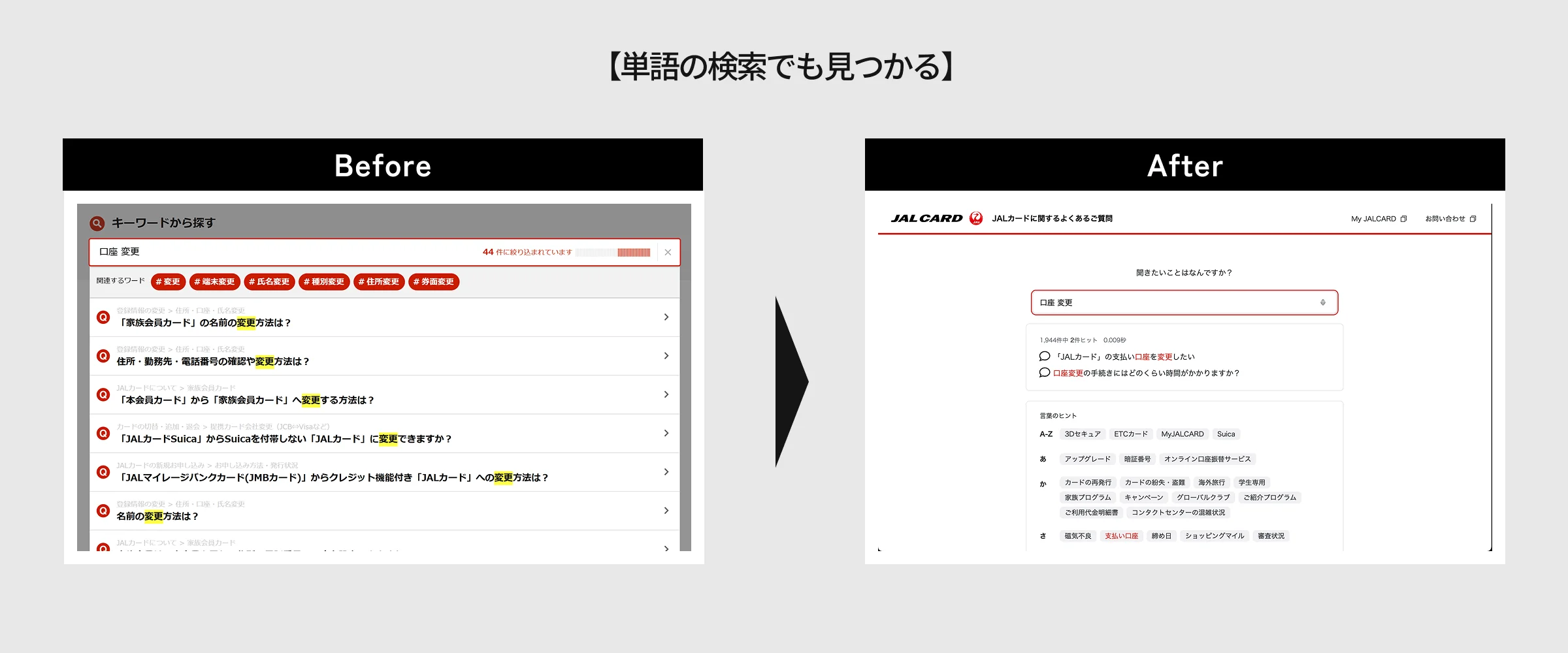
Task: Click the magnifier icon beside キーワードから探す
Action: coord(97,223)
